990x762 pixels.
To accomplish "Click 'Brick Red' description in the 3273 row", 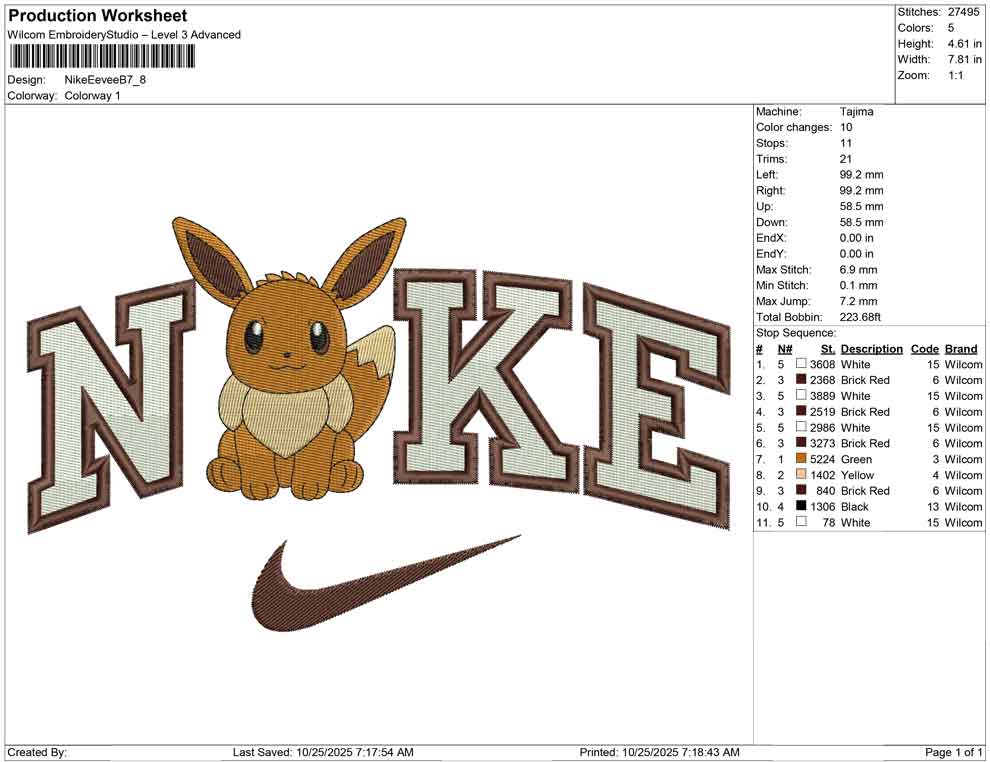I will click(865, 443).
